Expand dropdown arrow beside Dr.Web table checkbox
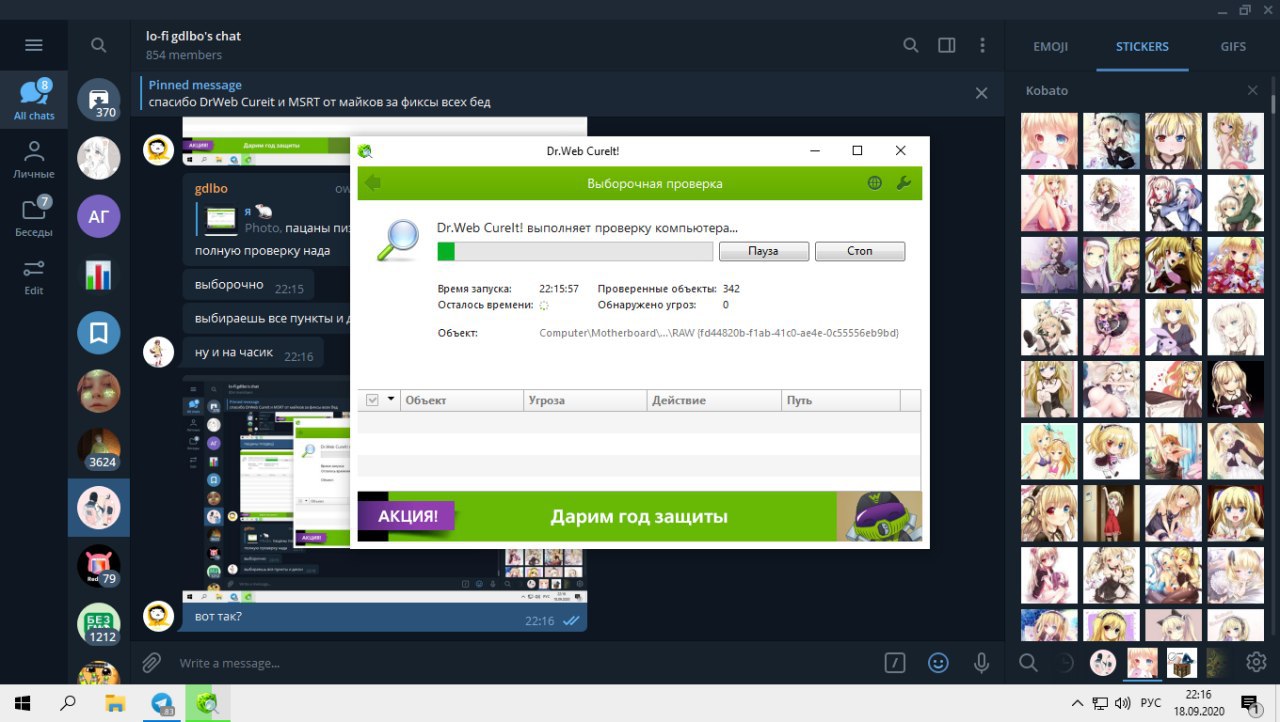Screen dimensions: 1280x722 coord(391,400)
